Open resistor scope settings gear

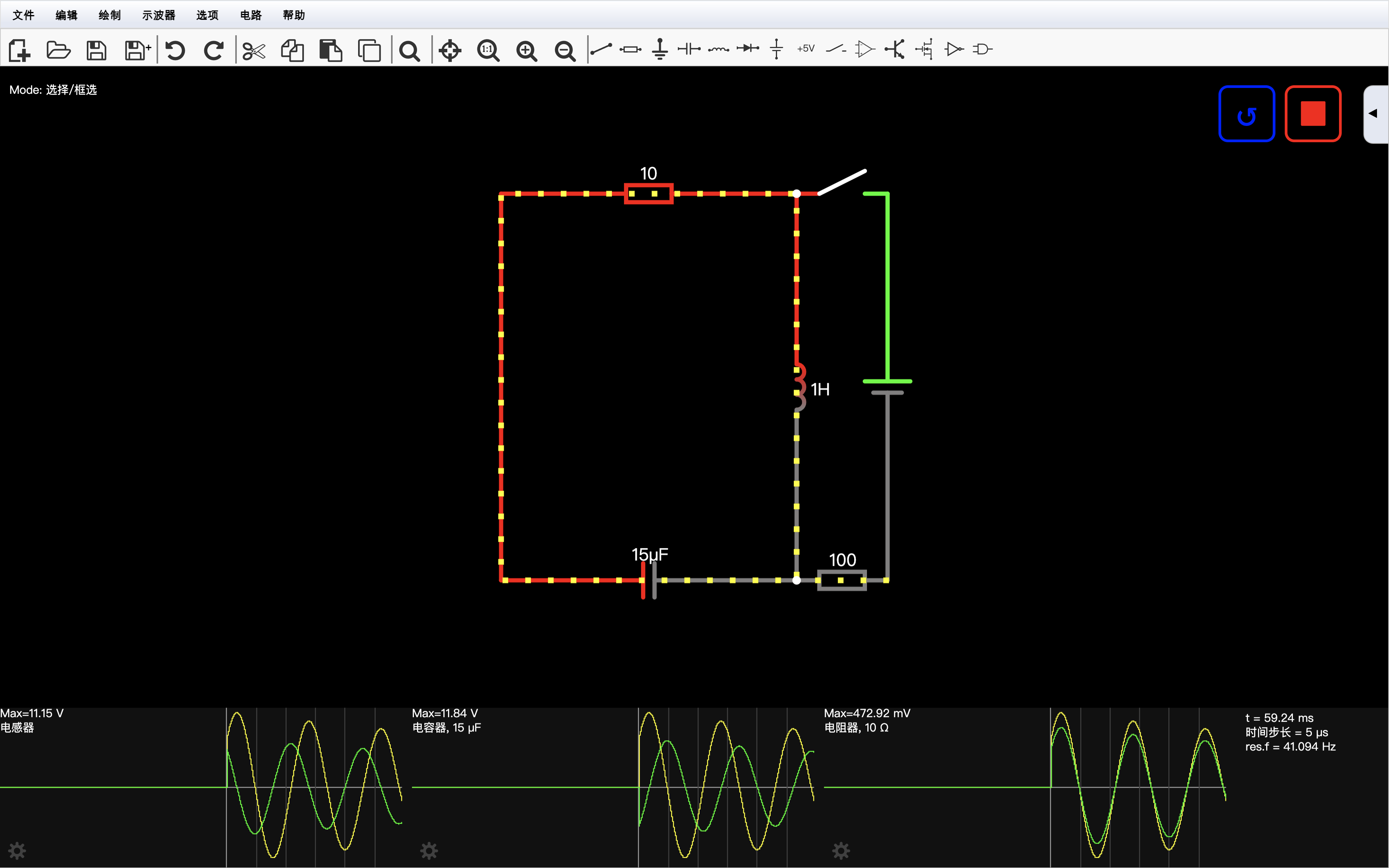[841, 850]
